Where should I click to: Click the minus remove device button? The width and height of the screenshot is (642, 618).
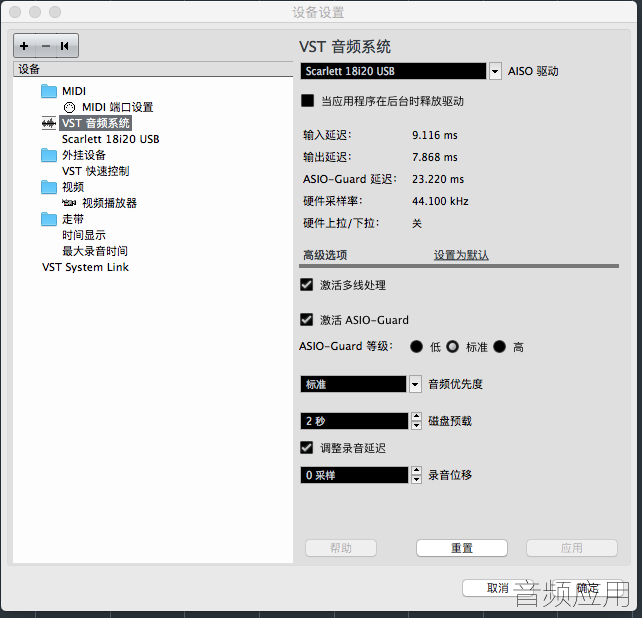(46, 46)
